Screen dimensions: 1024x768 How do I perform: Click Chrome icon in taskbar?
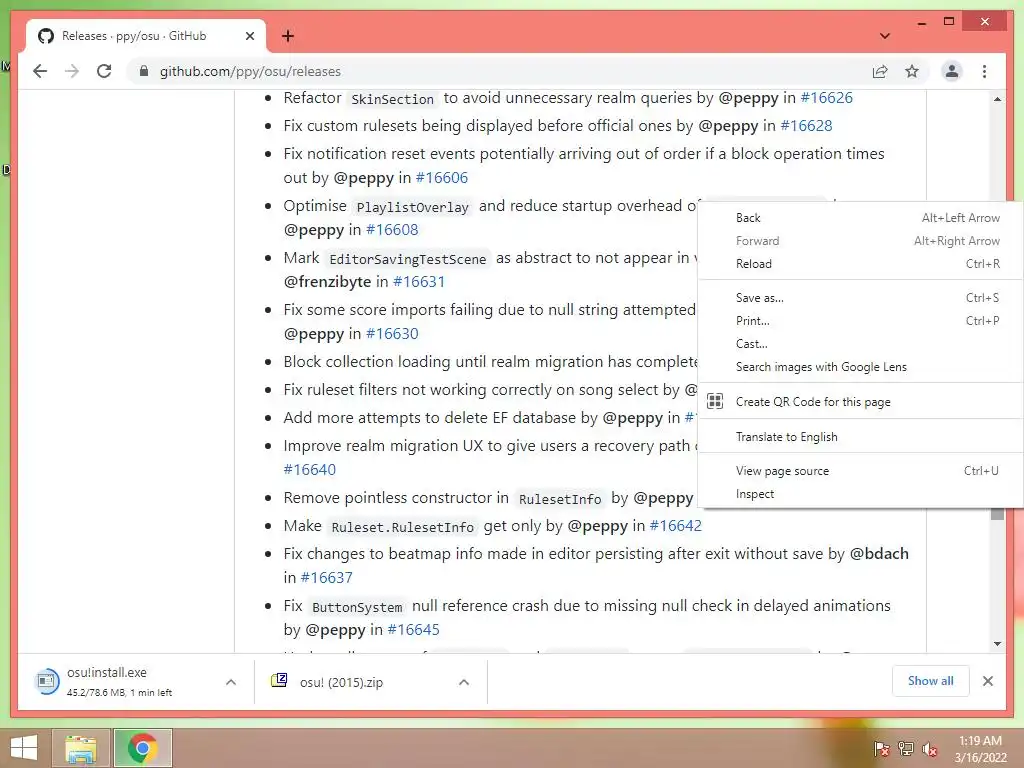[x=143, y=748]
